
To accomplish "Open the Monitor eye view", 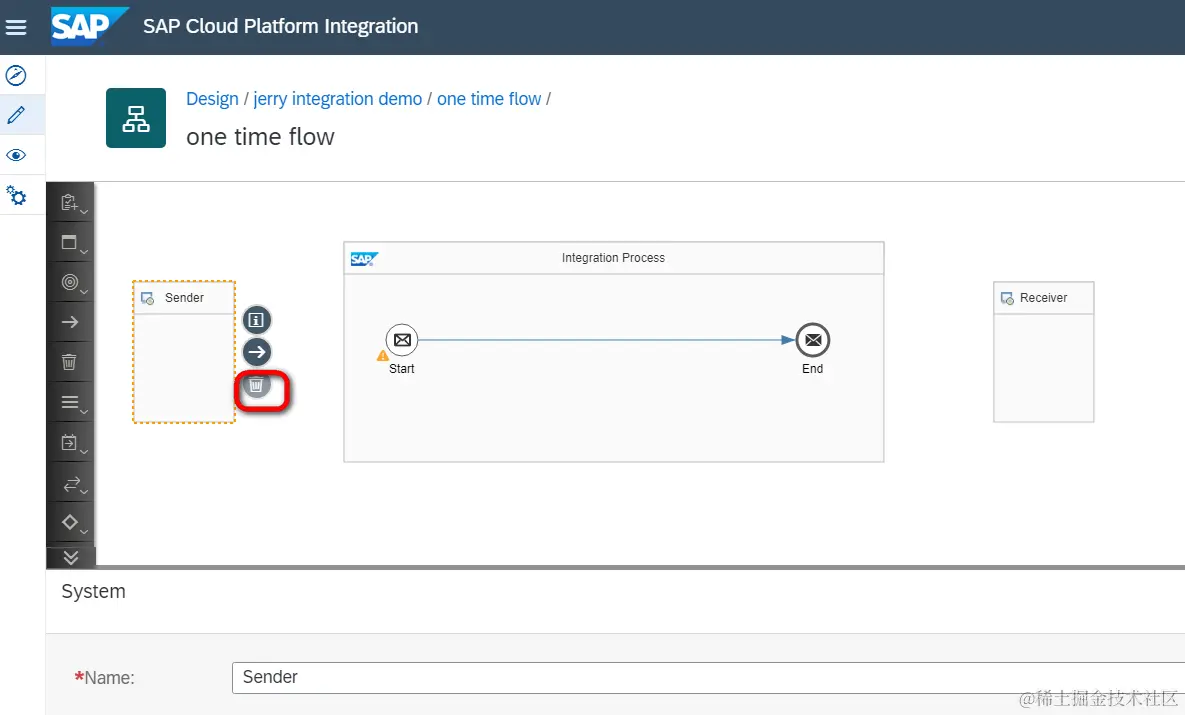I will click(16, 155).
